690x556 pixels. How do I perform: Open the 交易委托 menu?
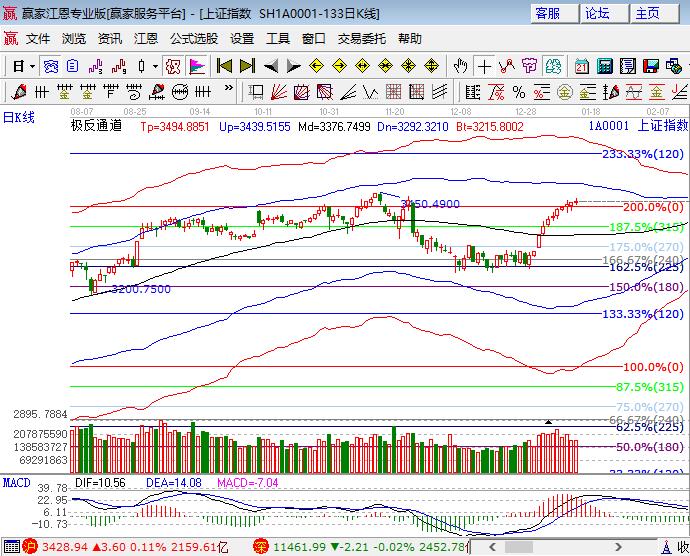[361, 38]
